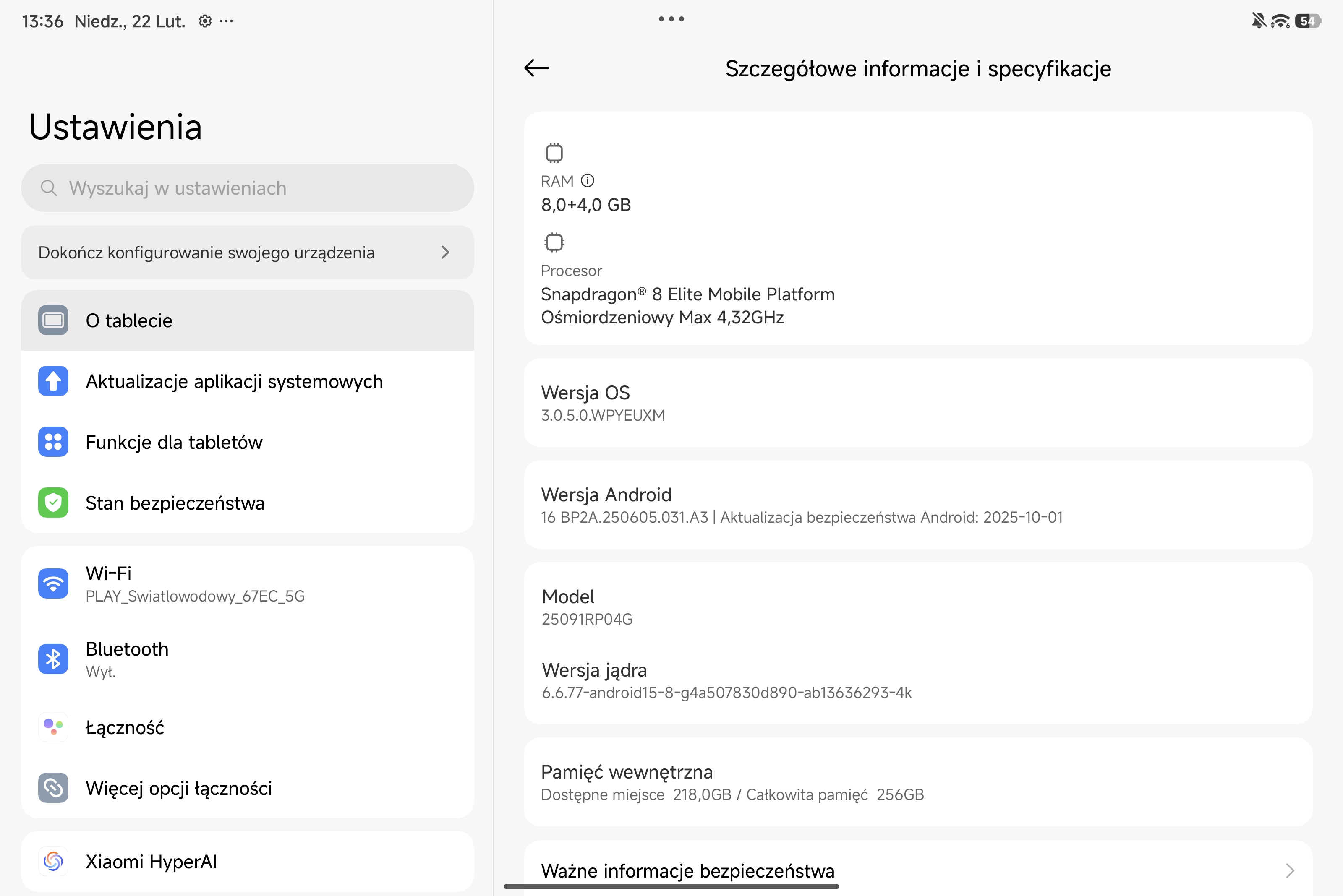Screen dimensions: 1343x896
Task: Open Ważne informacje bezpieczeństwa chevron
Action: tap(1290, 870)
